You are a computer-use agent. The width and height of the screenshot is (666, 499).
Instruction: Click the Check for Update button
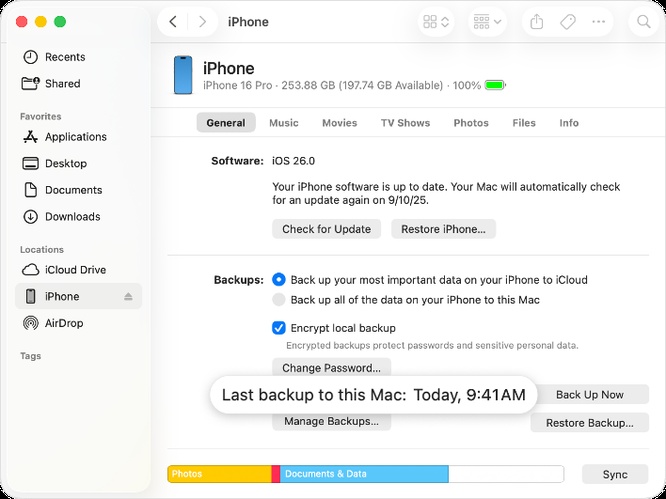pyautogui.click(x=326, y=229)
